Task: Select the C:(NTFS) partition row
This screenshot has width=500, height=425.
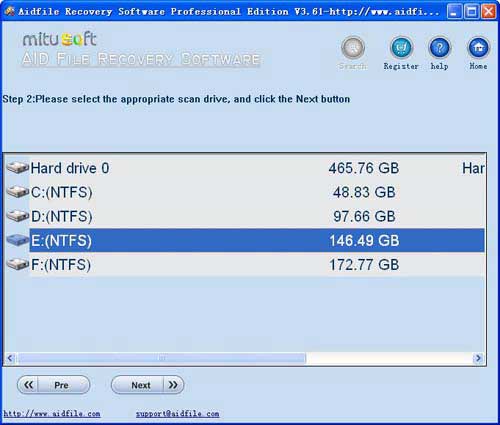Action: [x=245, y=192]
